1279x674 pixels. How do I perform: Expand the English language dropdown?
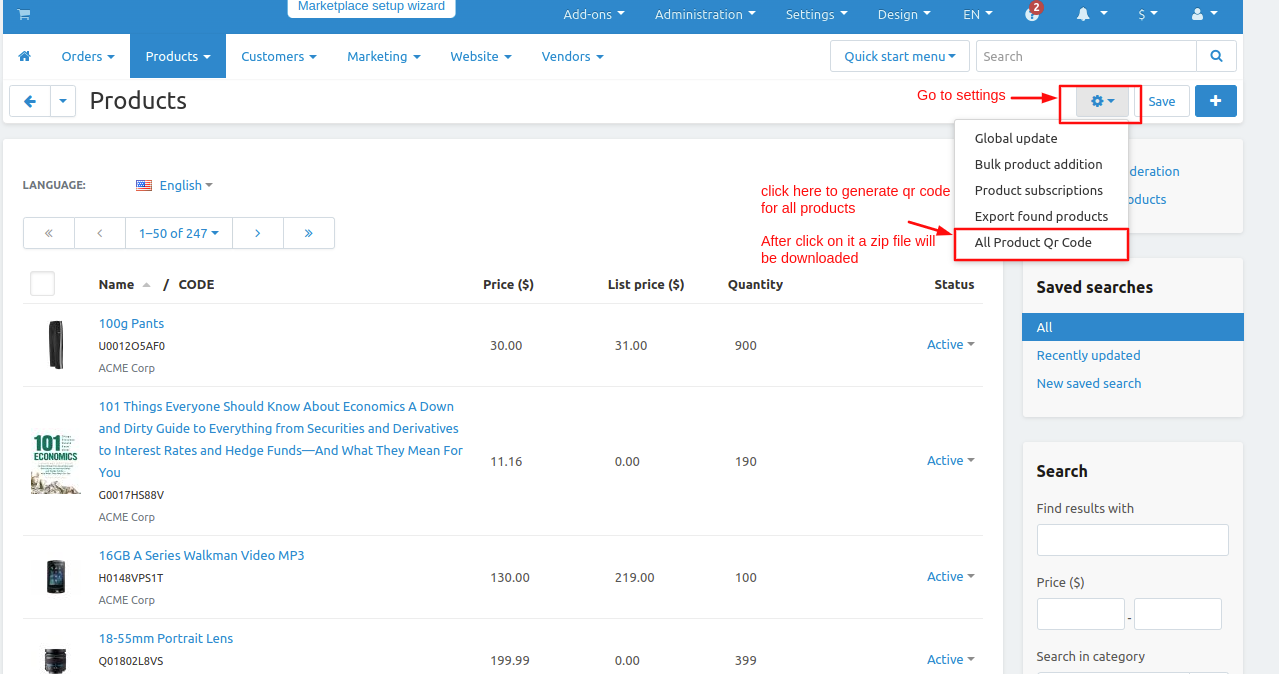[174, 185]
